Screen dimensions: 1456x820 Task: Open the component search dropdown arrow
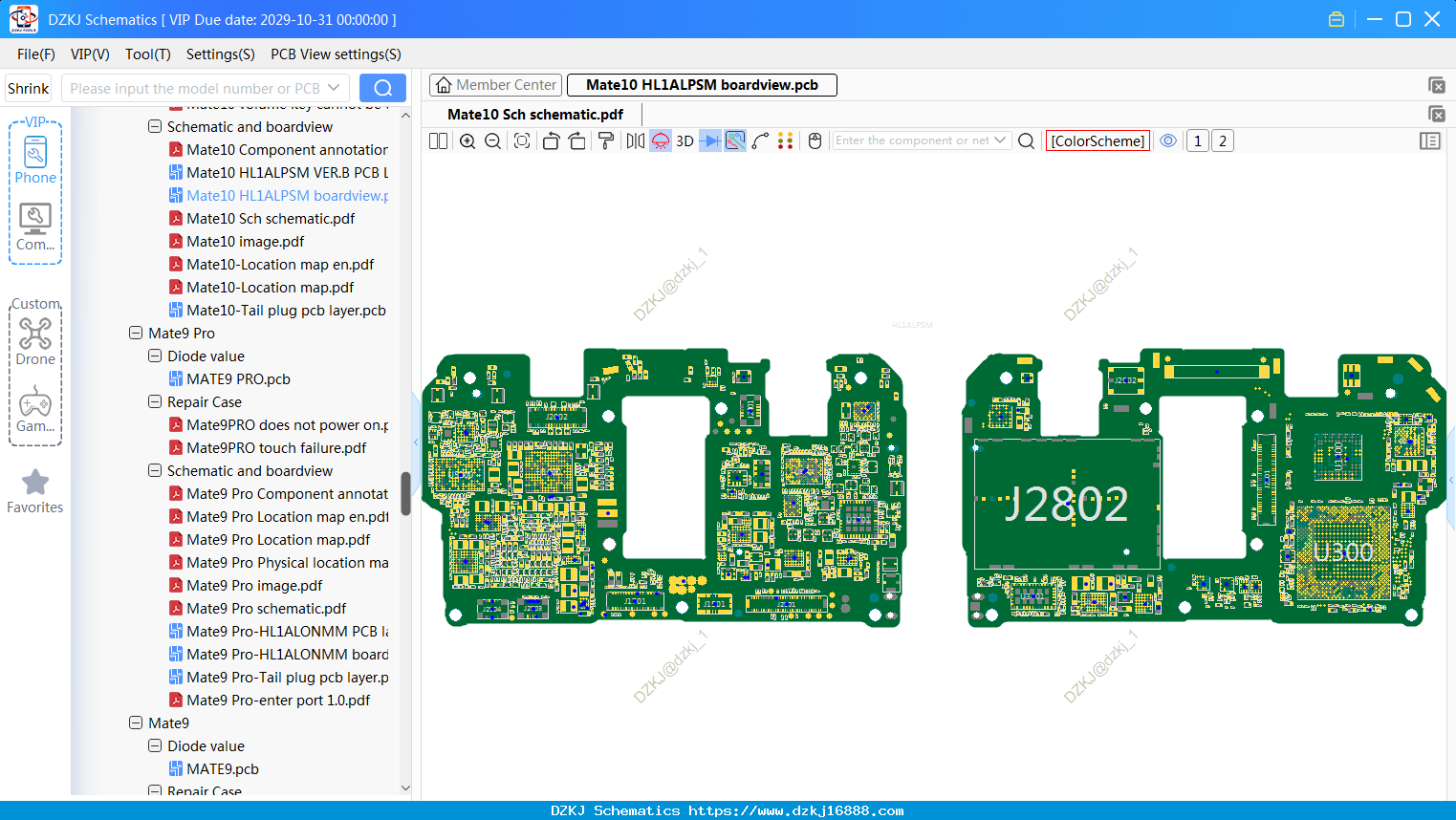coord(1000,140)
